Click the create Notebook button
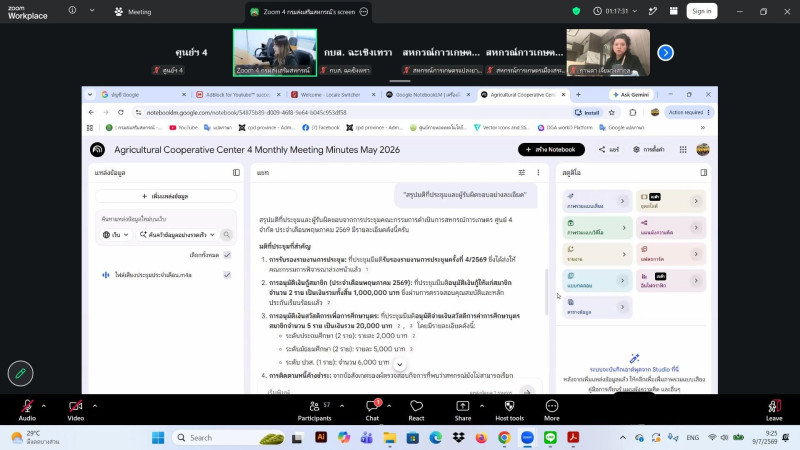Viewport: 800px width, 450px height. click(x=551, y=149)
